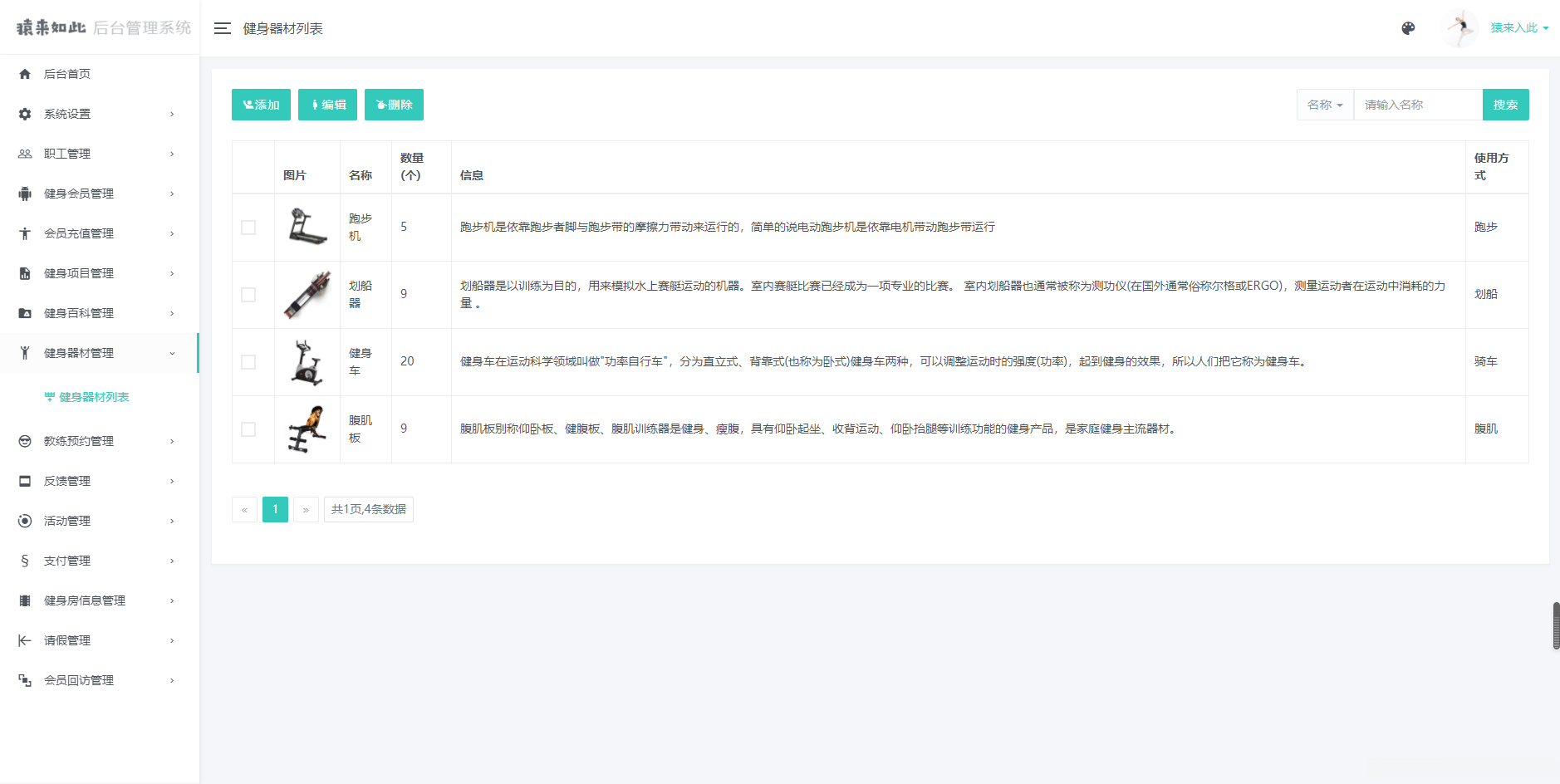Go to the previous page with «

[x=244, y=509]
